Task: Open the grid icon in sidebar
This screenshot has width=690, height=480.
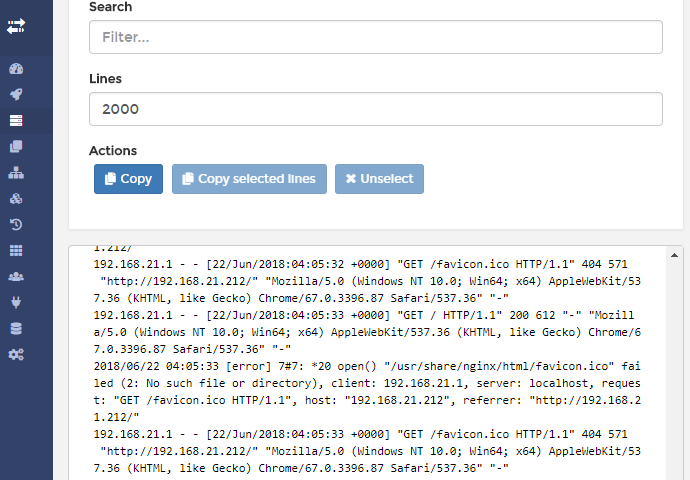Action: (x=16, y=250)
